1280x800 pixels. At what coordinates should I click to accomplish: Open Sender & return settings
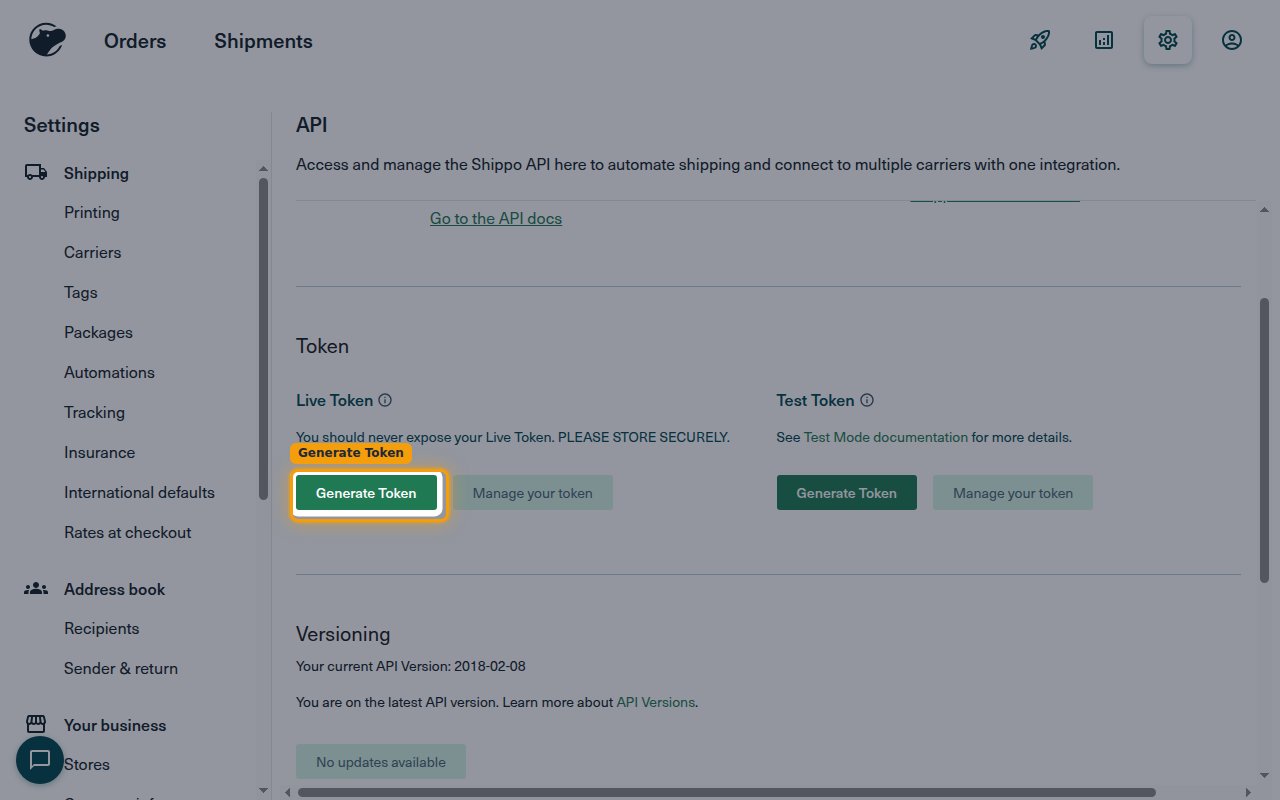pyautogui.click(x=121, y=668)
